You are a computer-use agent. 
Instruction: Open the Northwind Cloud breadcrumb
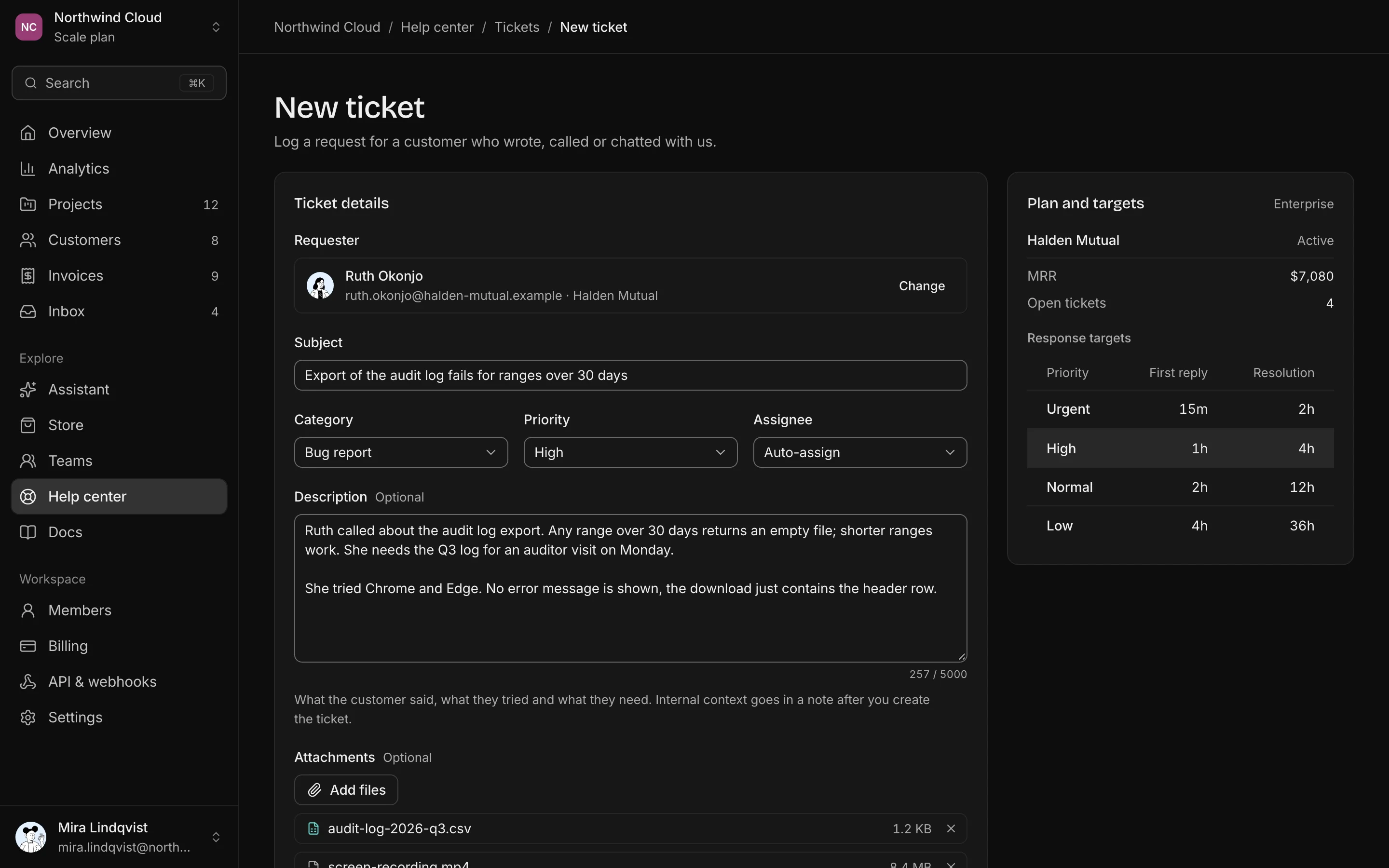(327, 27)
